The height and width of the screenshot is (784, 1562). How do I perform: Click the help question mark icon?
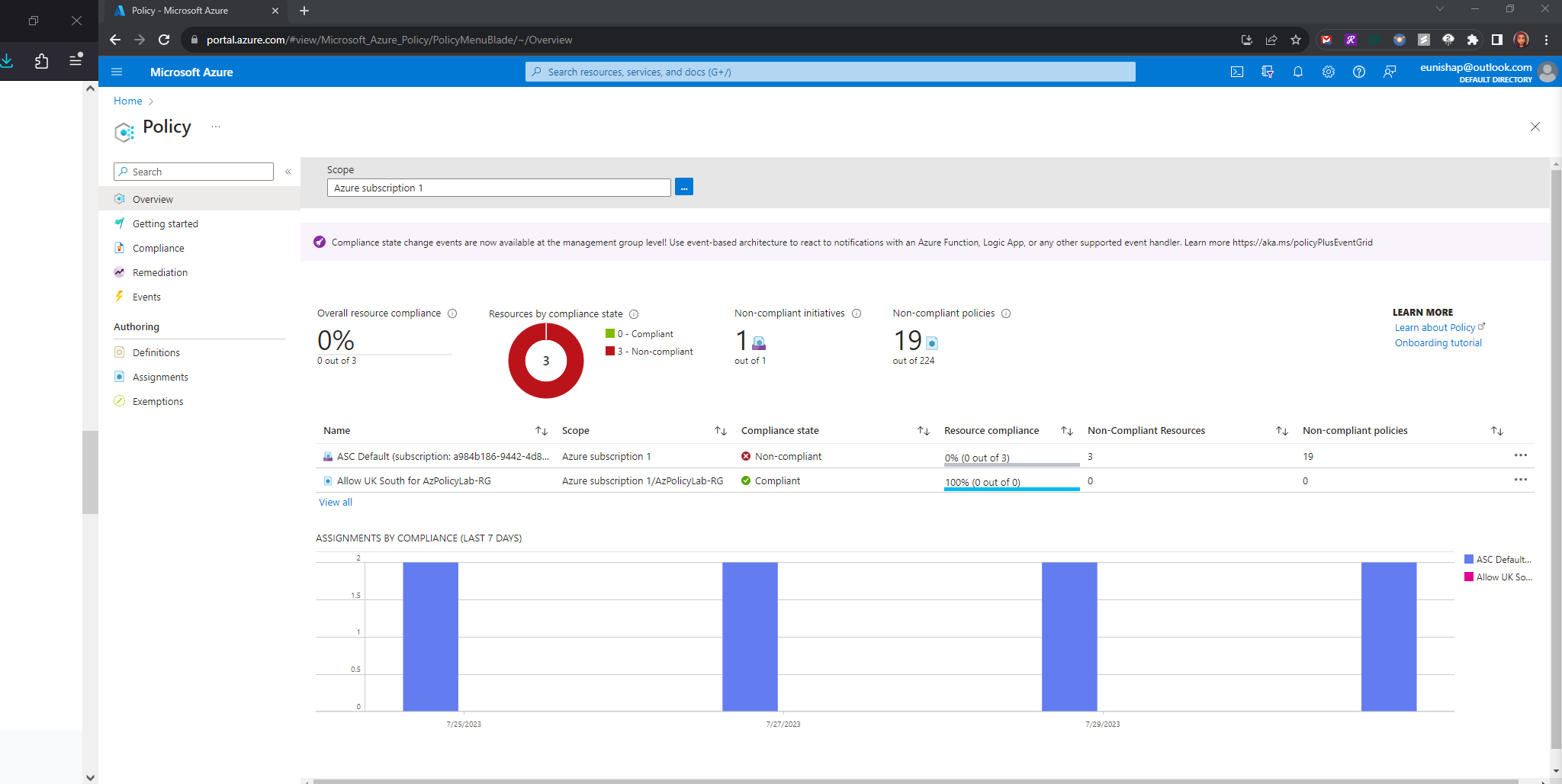[1359, 72]
